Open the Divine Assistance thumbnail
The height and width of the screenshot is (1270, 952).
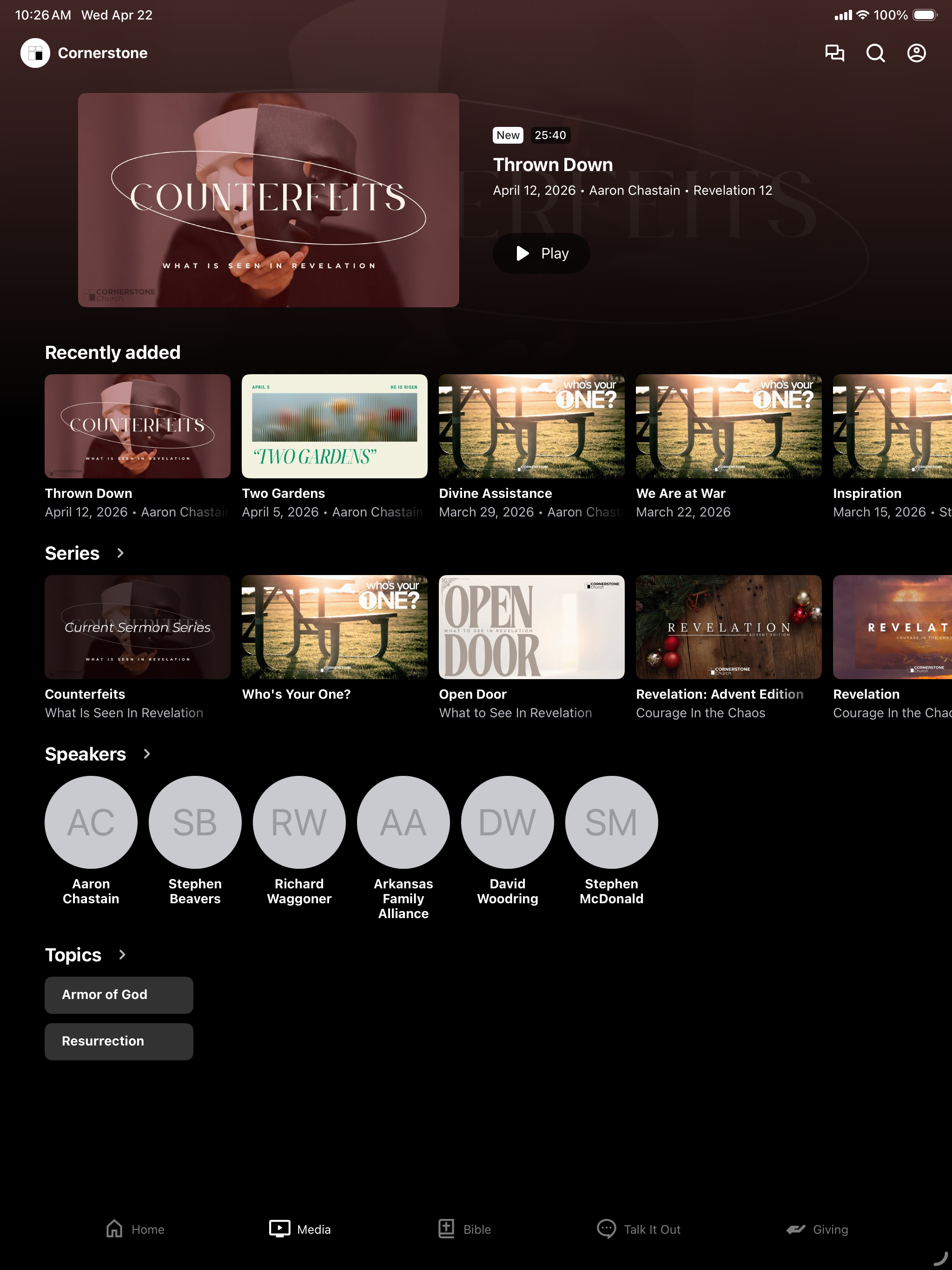tap(532, 426)
